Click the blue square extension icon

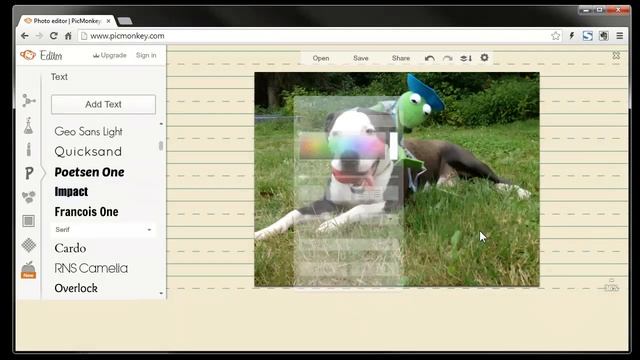(x=587, y=36)
